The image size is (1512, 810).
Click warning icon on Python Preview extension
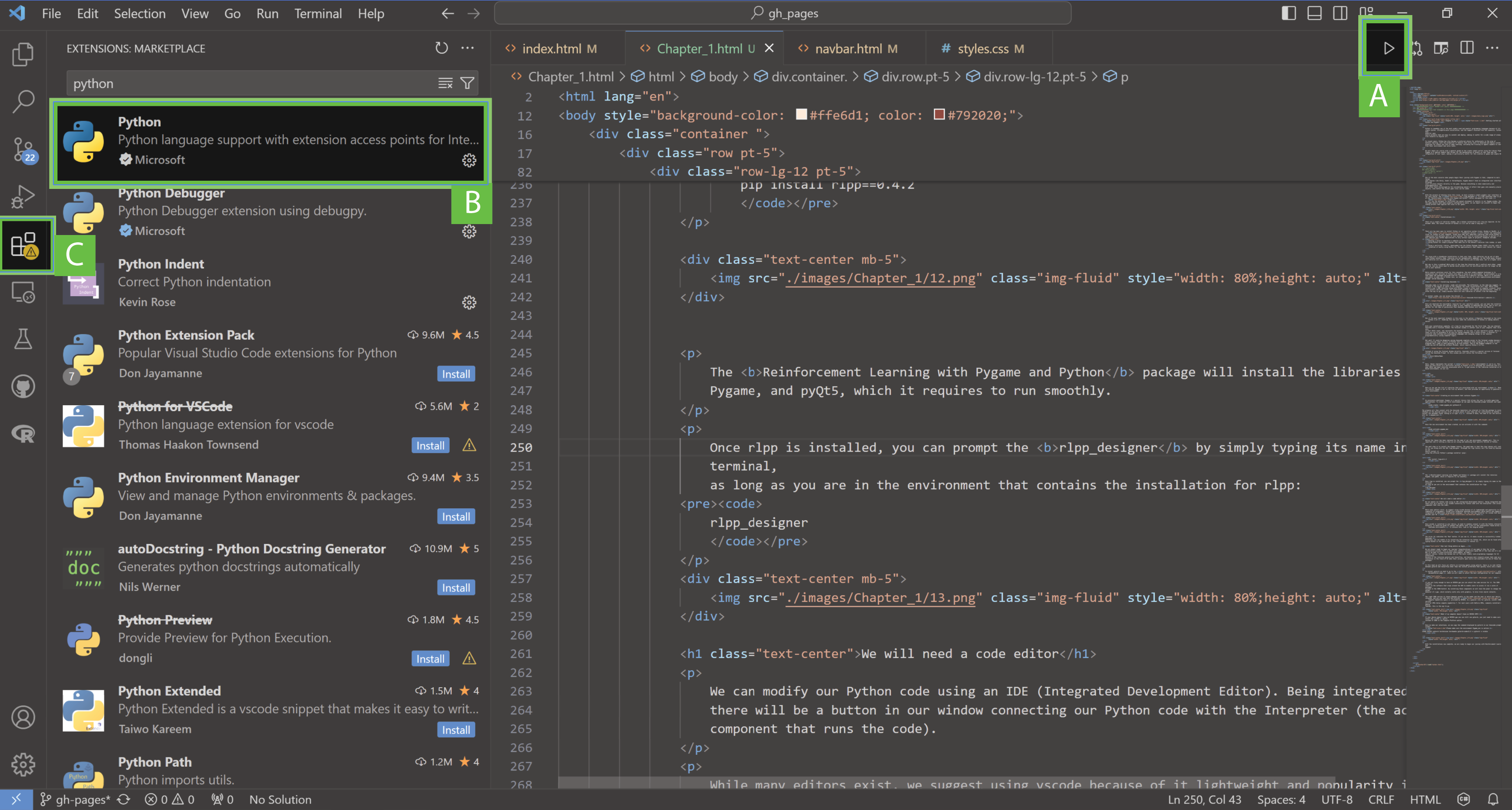469,658
